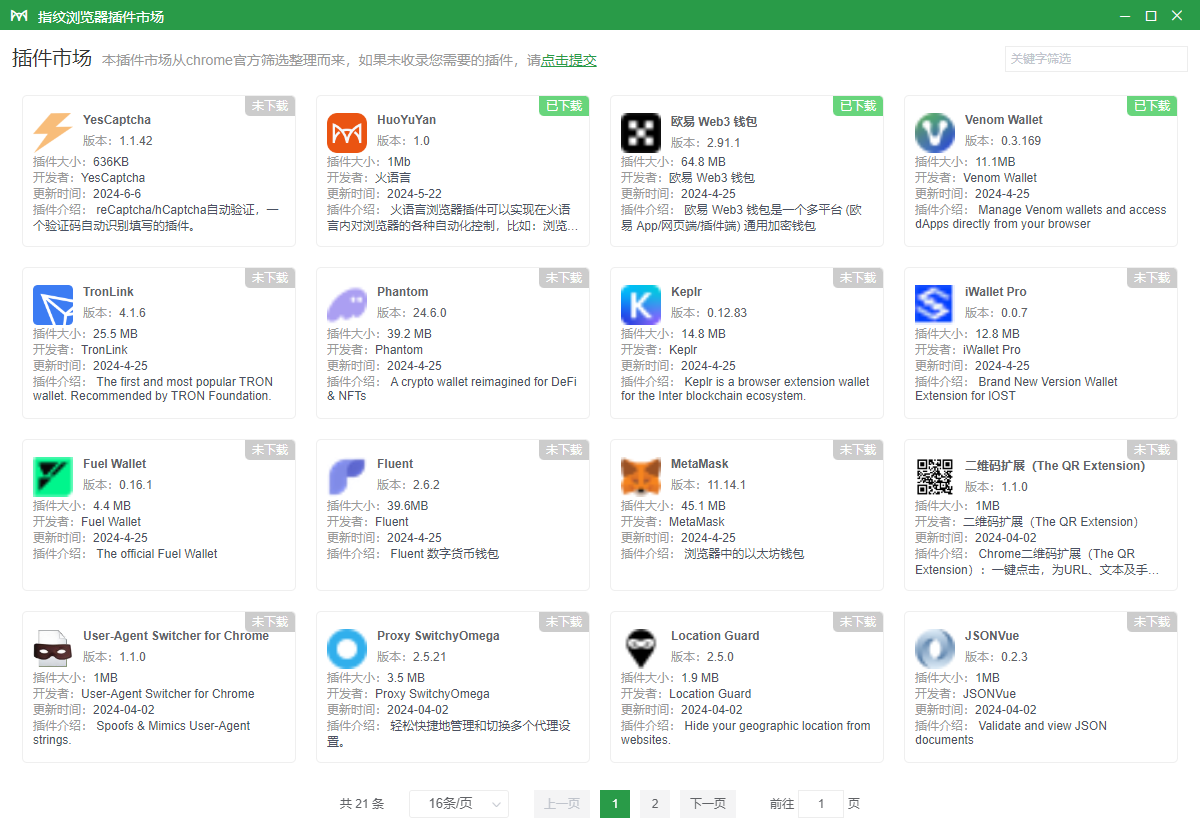Go to page 2 of results

[x=655, y=804]
